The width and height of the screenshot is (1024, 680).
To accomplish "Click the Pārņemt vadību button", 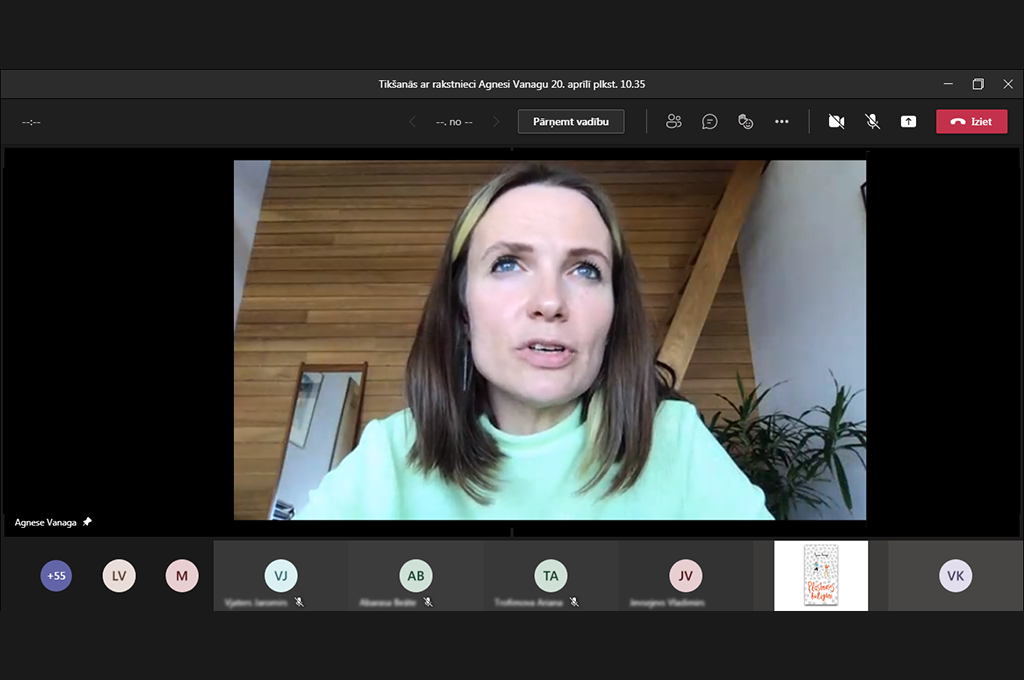I will (571, 121).
